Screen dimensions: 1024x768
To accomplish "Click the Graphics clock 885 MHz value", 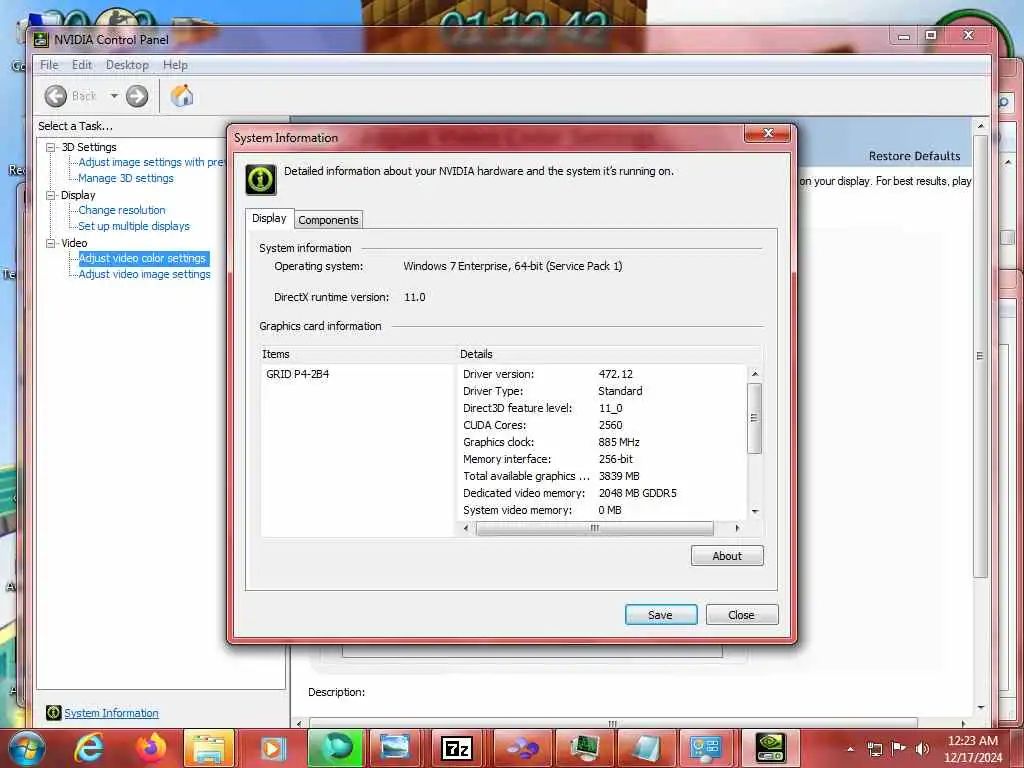I will 619,442.
